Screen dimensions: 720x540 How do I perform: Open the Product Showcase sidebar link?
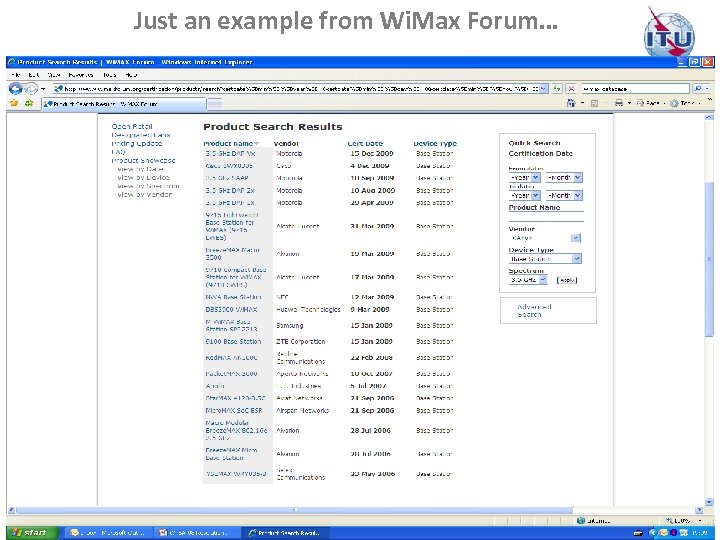click(x=143, y=160)
